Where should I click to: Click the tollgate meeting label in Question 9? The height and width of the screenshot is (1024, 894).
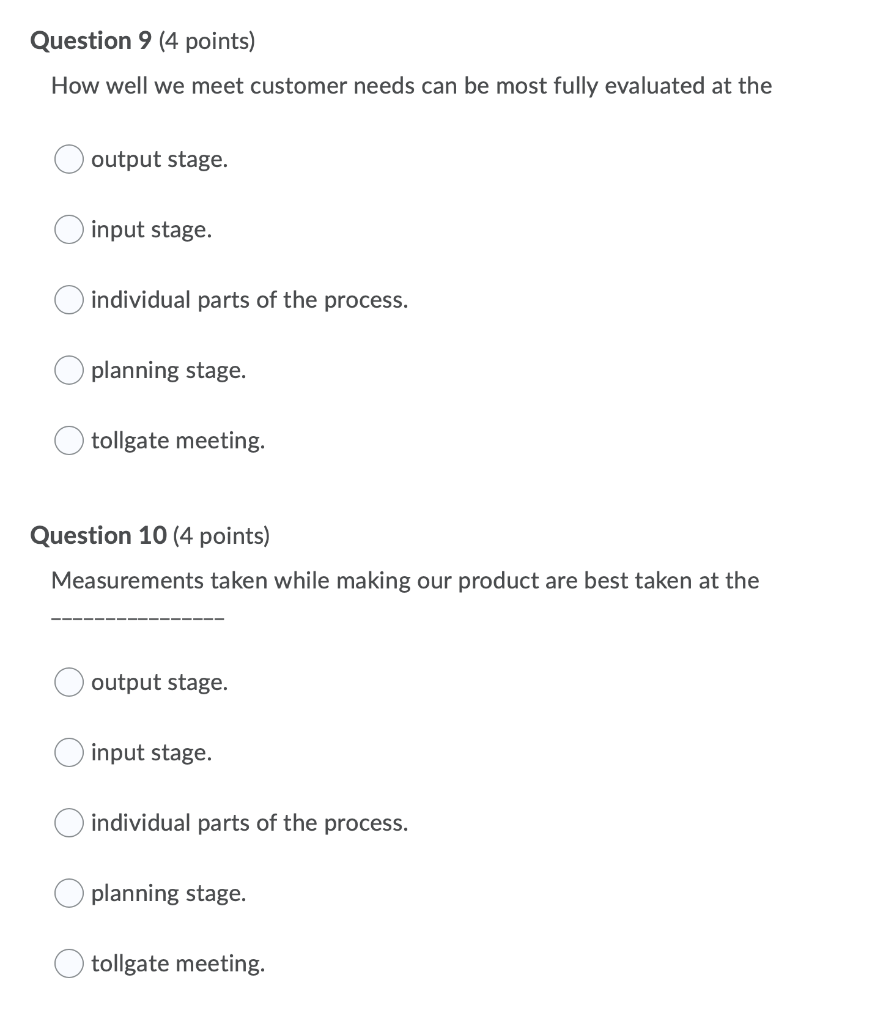coord(177,440)
